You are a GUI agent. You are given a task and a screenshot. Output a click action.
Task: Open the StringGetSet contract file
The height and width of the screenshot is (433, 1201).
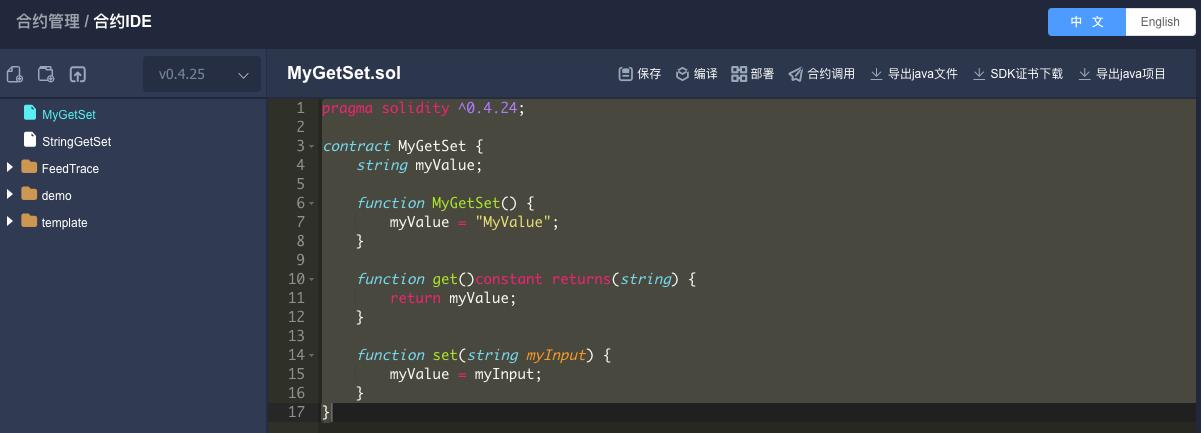pyautogui.click(x=76, y=142)
